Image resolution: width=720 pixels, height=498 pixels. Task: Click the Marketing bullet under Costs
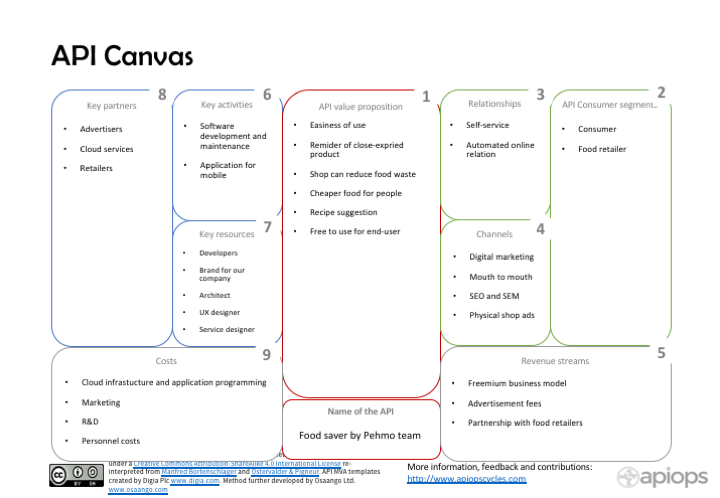101,403
